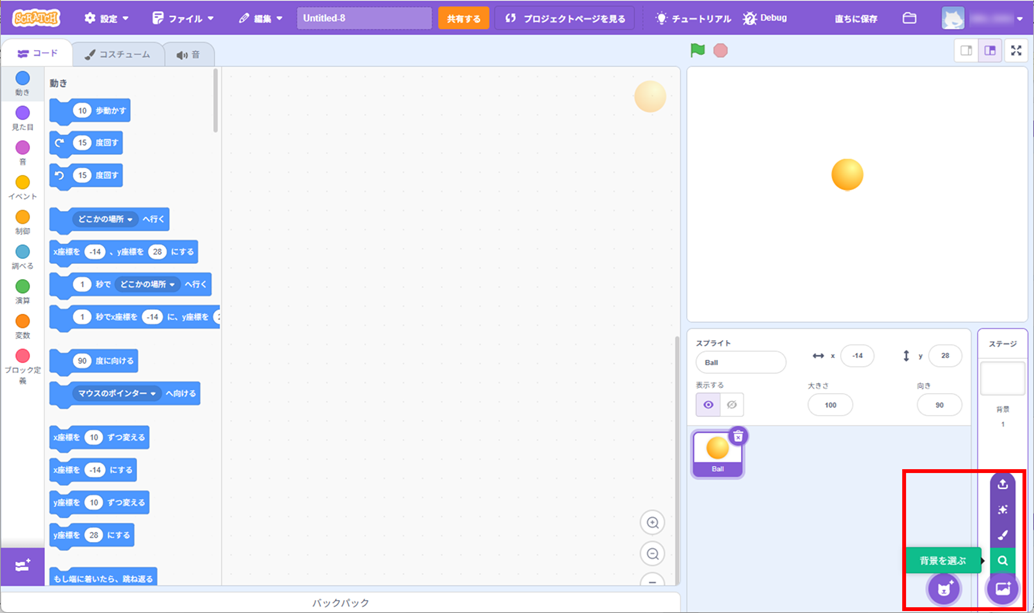Open my stuff folder icon
Image resolution: width=1034 pixels, height=613 pixels.
(x=909, y=18)
